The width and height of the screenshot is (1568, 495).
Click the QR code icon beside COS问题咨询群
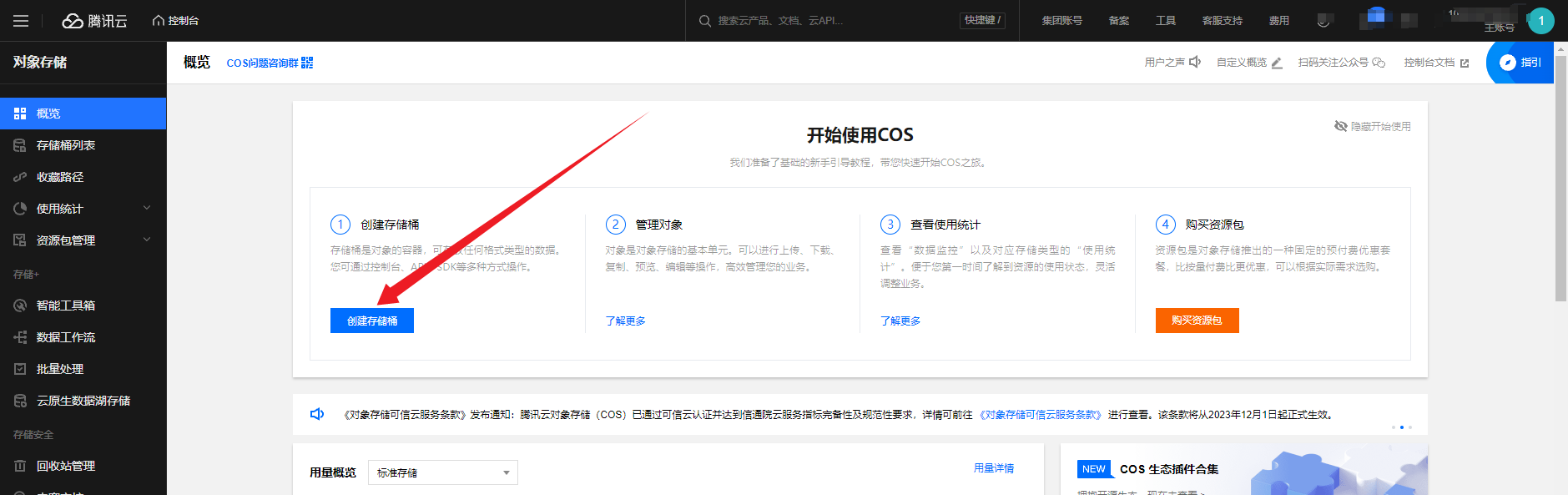[307, 63]
